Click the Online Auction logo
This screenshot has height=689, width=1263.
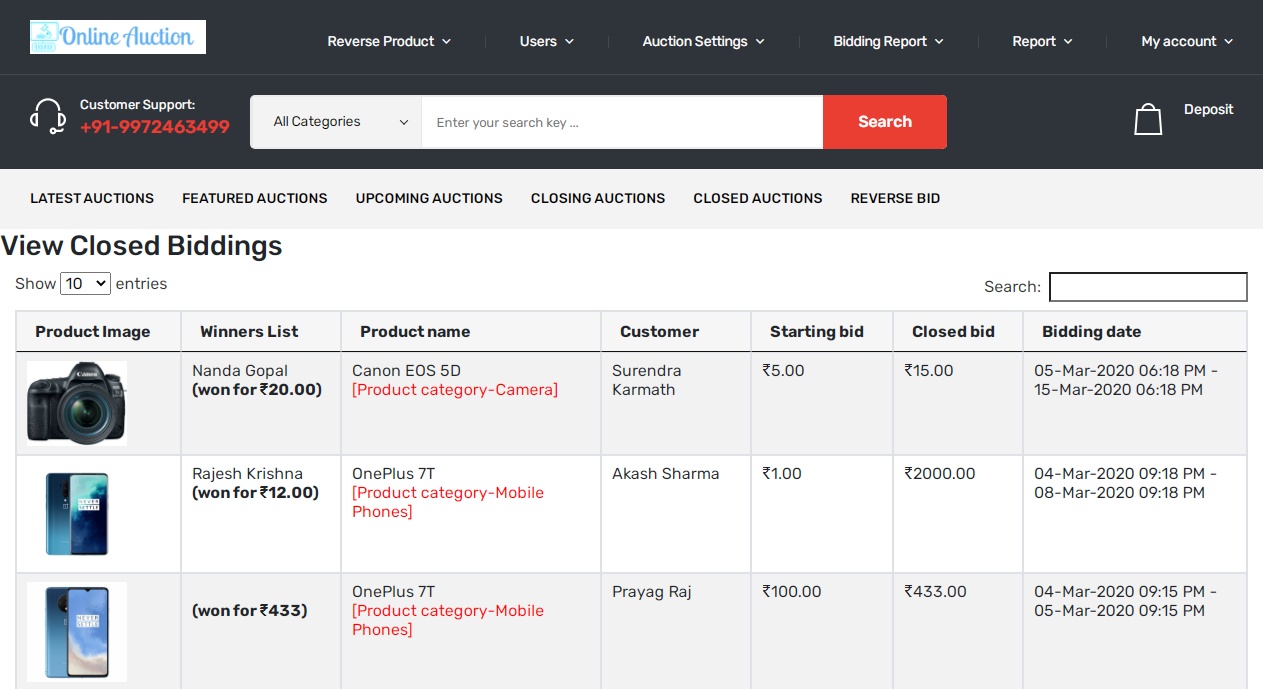[117, 37]
